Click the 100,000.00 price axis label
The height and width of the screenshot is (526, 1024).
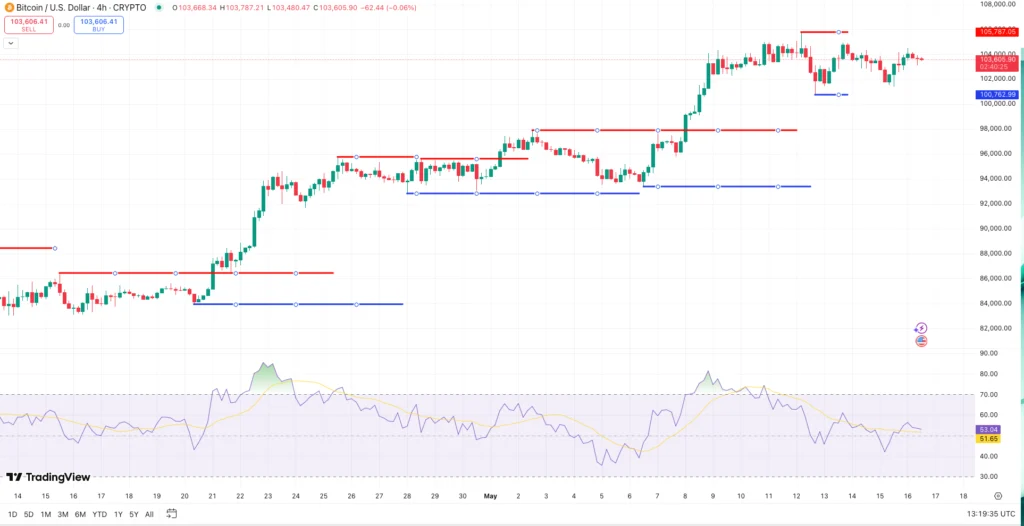[x=998, y=103]
